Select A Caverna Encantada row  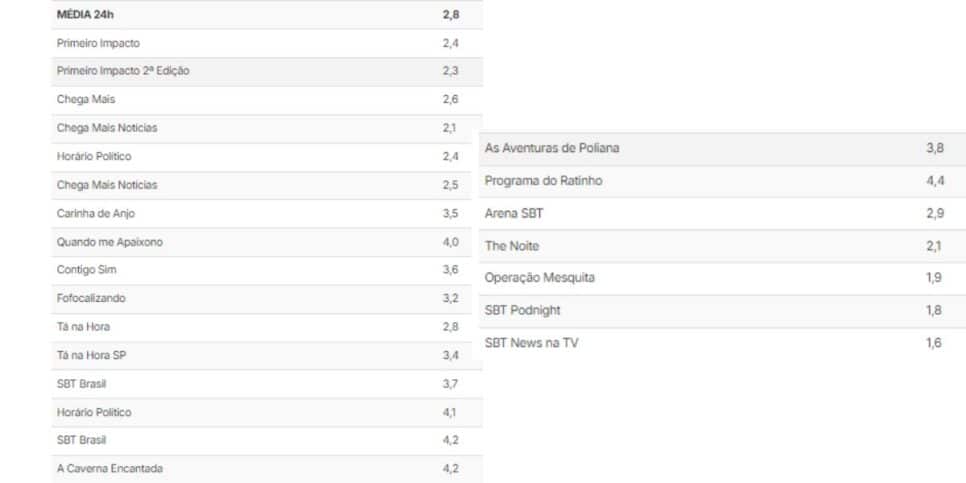click(x=267, y=469)
